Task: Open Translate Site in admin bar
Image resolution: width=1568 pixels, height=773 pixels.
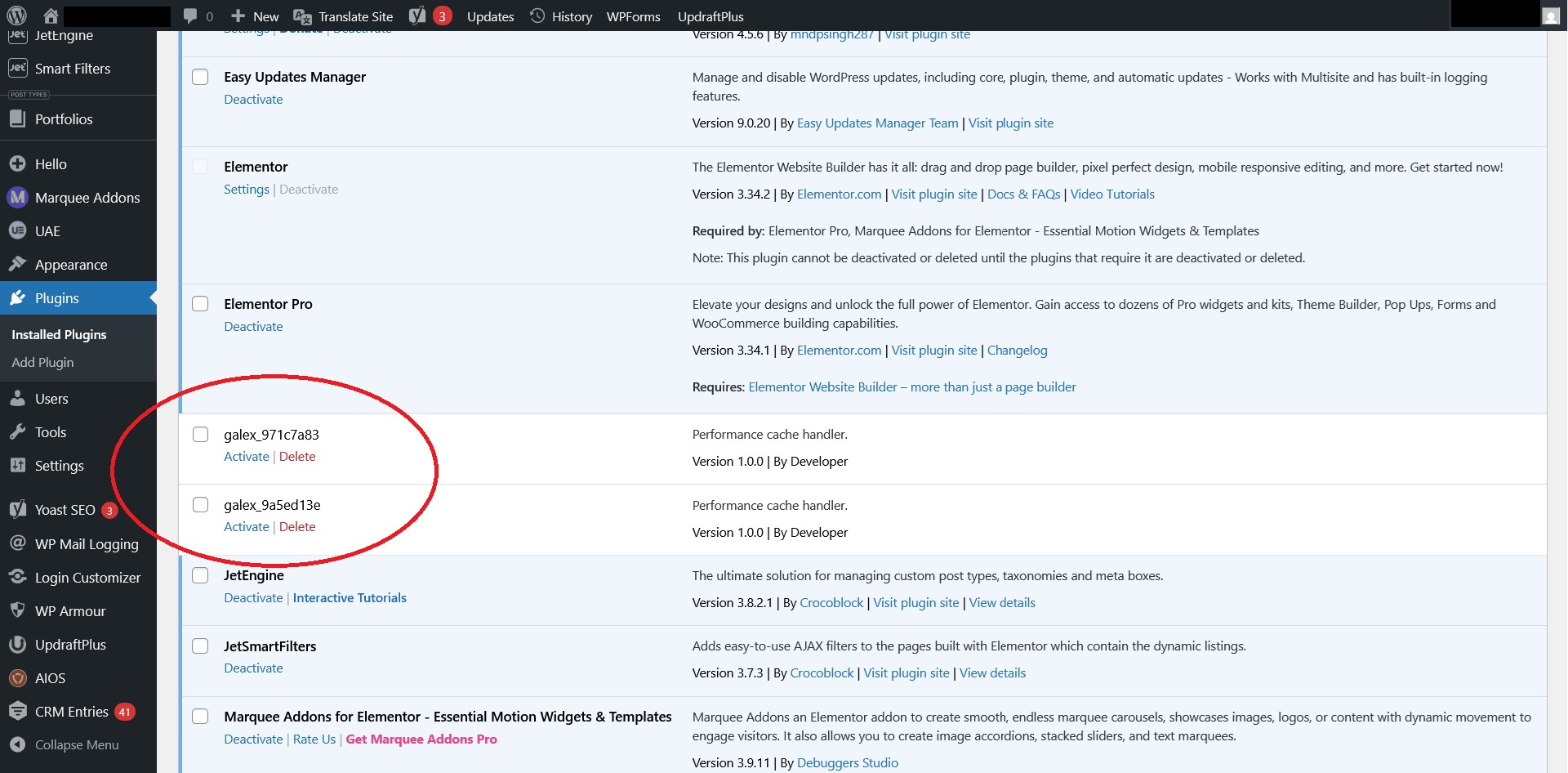Action: pos(343,16)
